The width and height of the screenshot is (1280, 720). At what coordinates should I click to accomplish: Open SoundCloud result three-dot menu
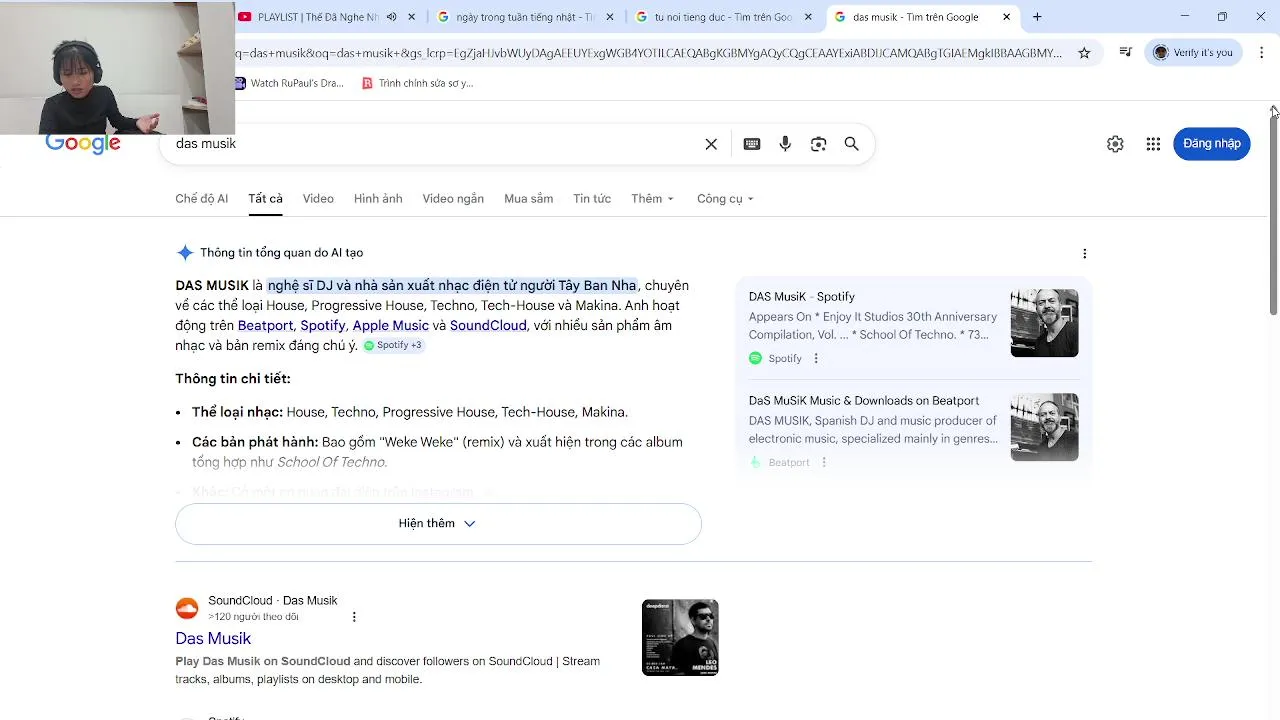click(354, 617)
